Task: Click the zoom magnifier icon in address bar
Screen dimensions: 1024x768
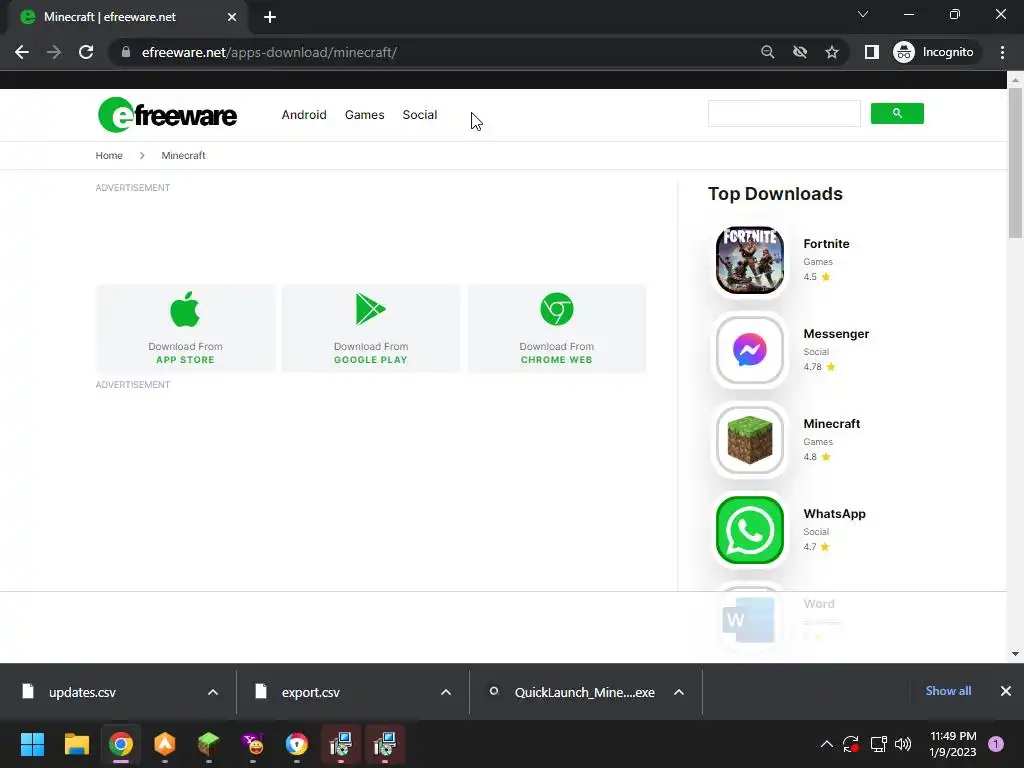Action: click(767, 52)
